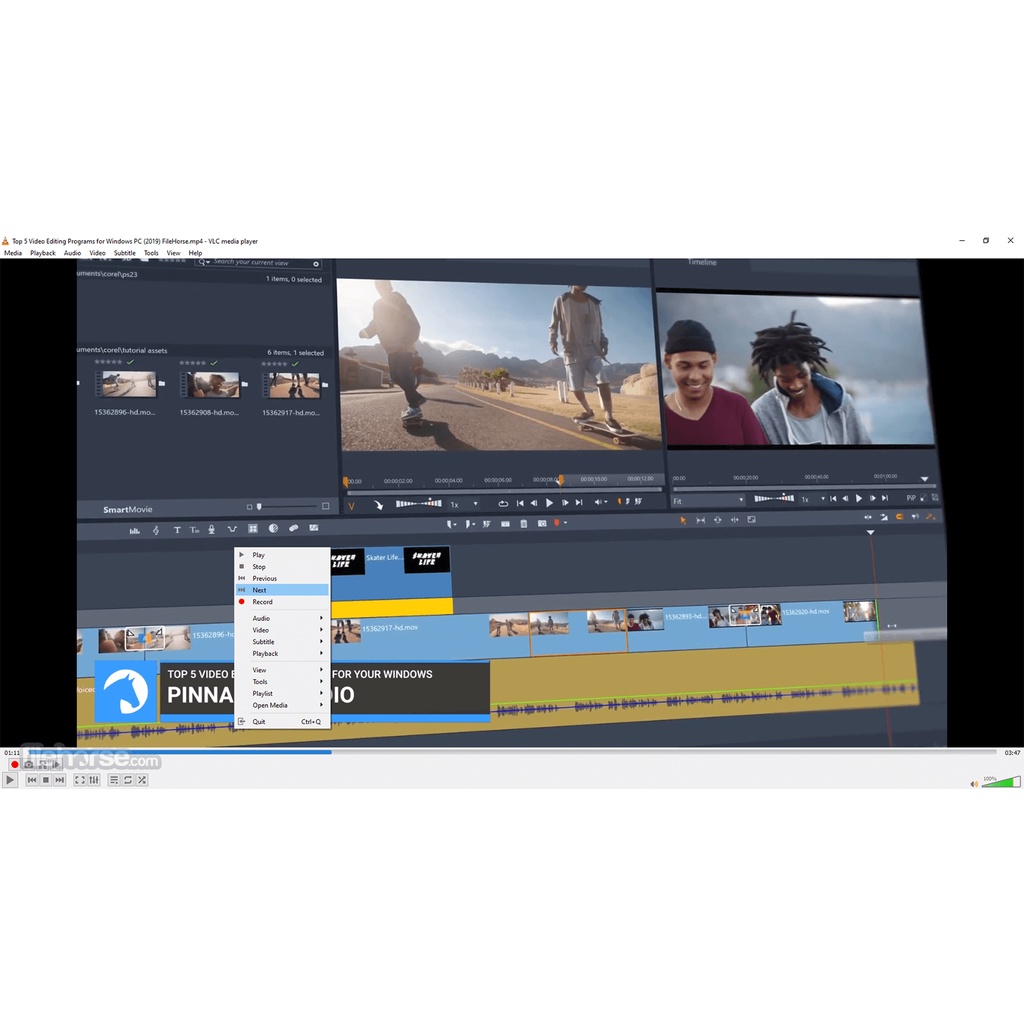Toggle the loop/repeat mode button
This screenshot has width=1024, height=1024.
point(128,780)
